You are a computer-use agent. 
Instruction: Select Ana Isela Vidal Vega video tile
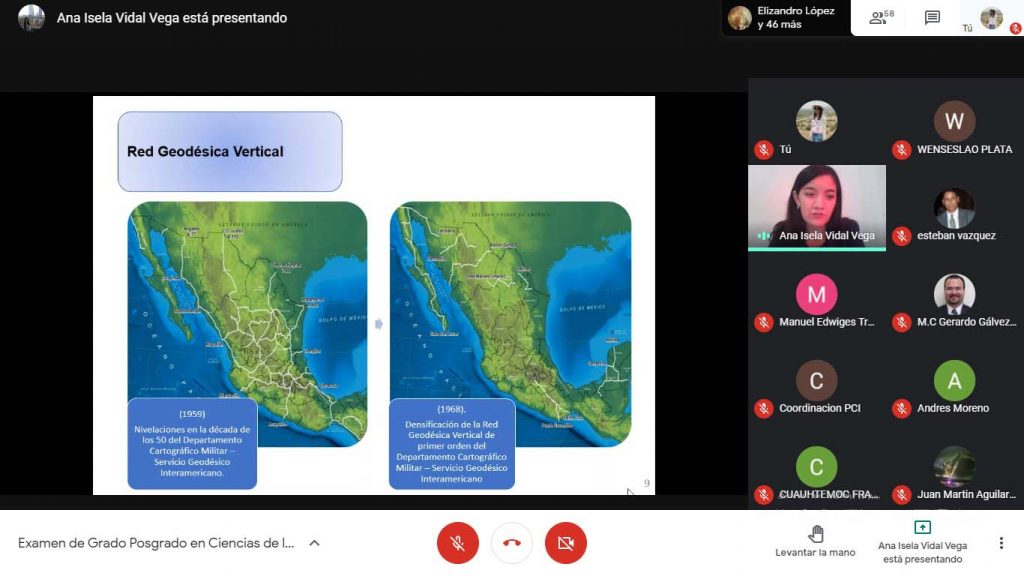tap(817, 206)
